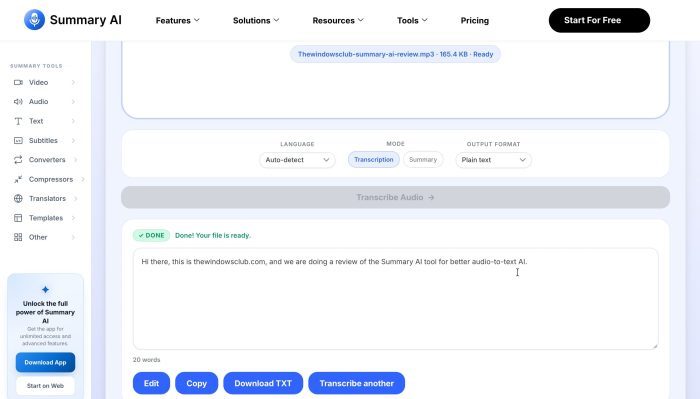The image size is (700, 399).
Task: Click the Audio speaker icon in sidebar
Action: pos(18,102)
